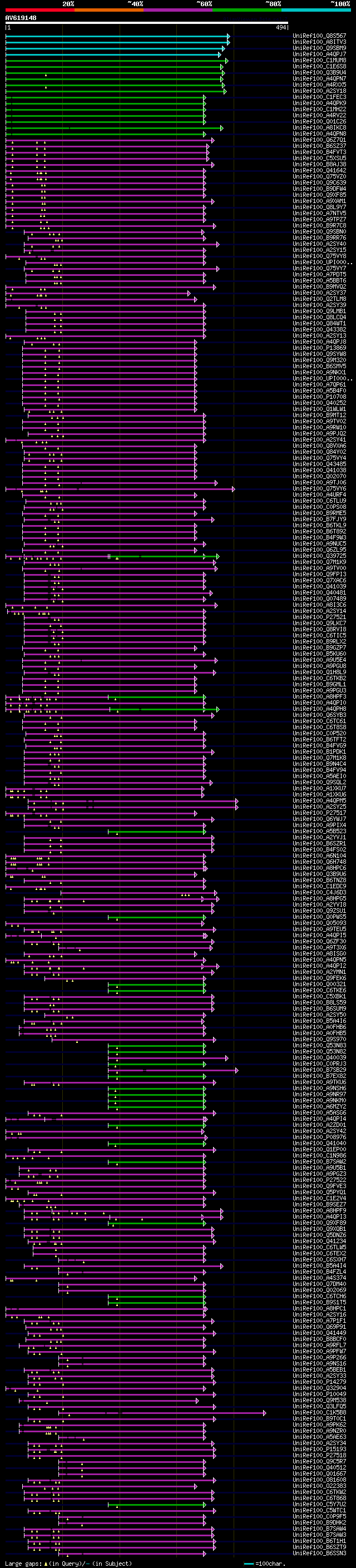
Task: Select hit label UniRef100_Q2TLM8
Action: tap(319, 299)
